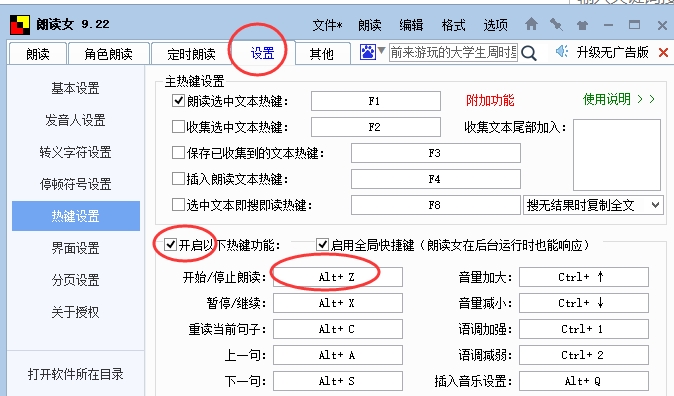Click the search text field
The image size is (674, 396).
[x=453, y=52]
